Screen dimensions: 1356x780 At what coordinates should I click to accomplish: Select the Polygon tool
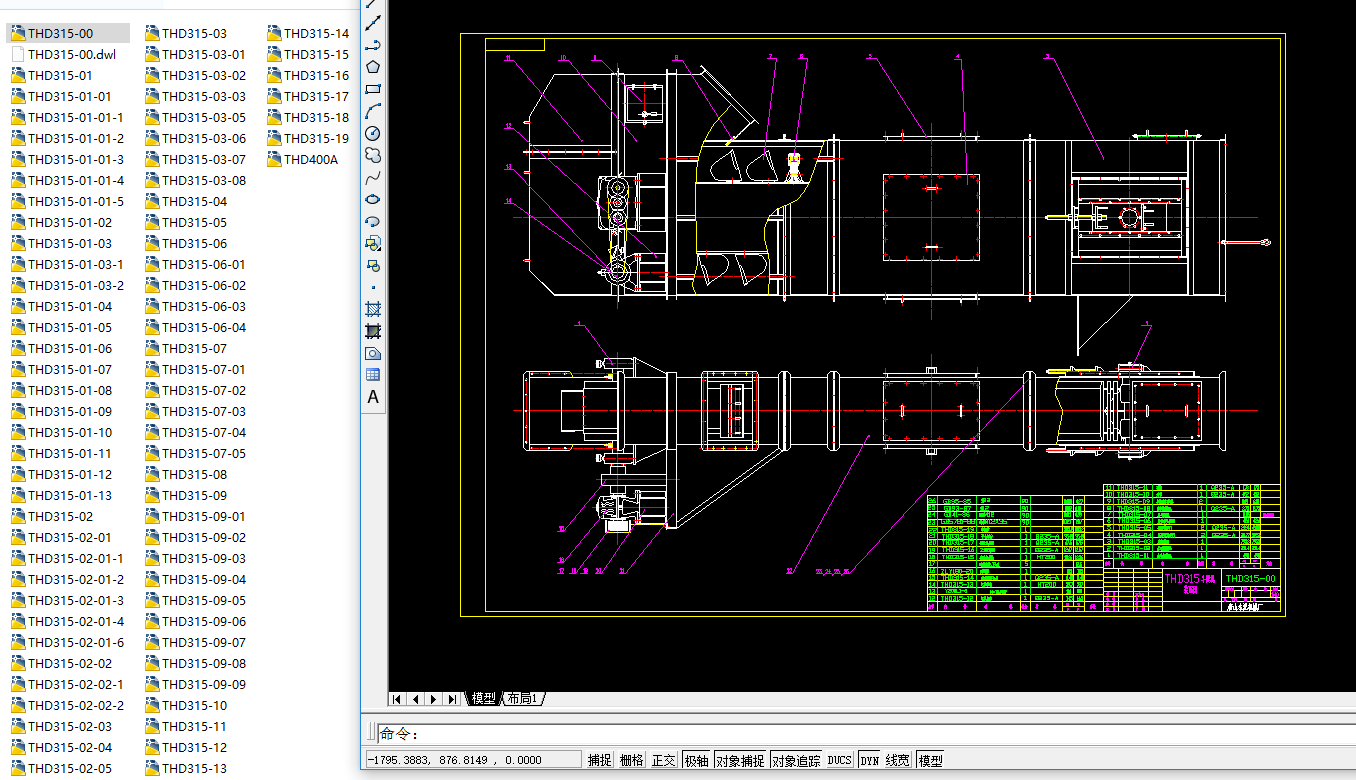tap(373, 67)
